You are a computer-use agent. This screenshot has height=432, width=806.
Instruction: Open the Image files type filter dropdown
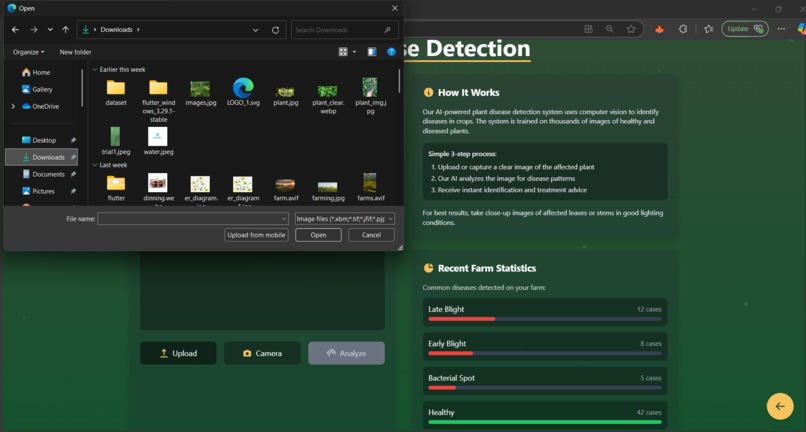point(345,219)
